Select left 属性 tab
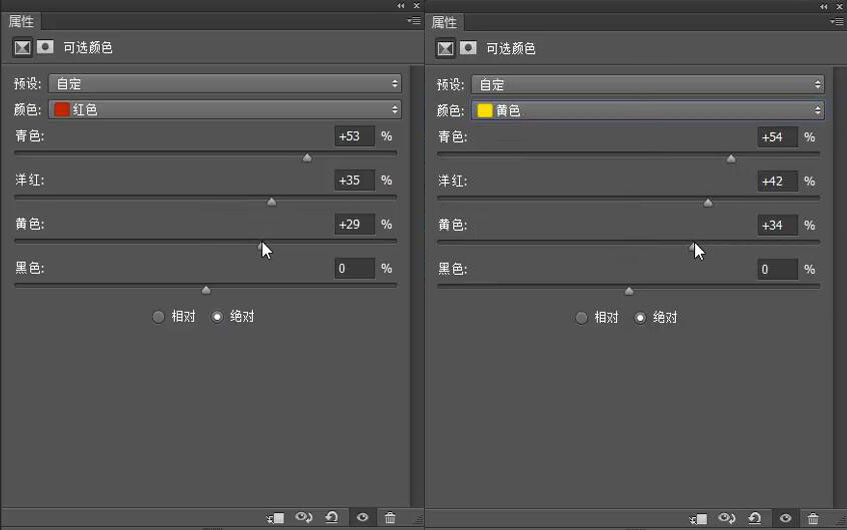The width and height of the screenshot is (847, 530). tap(21, 22)
